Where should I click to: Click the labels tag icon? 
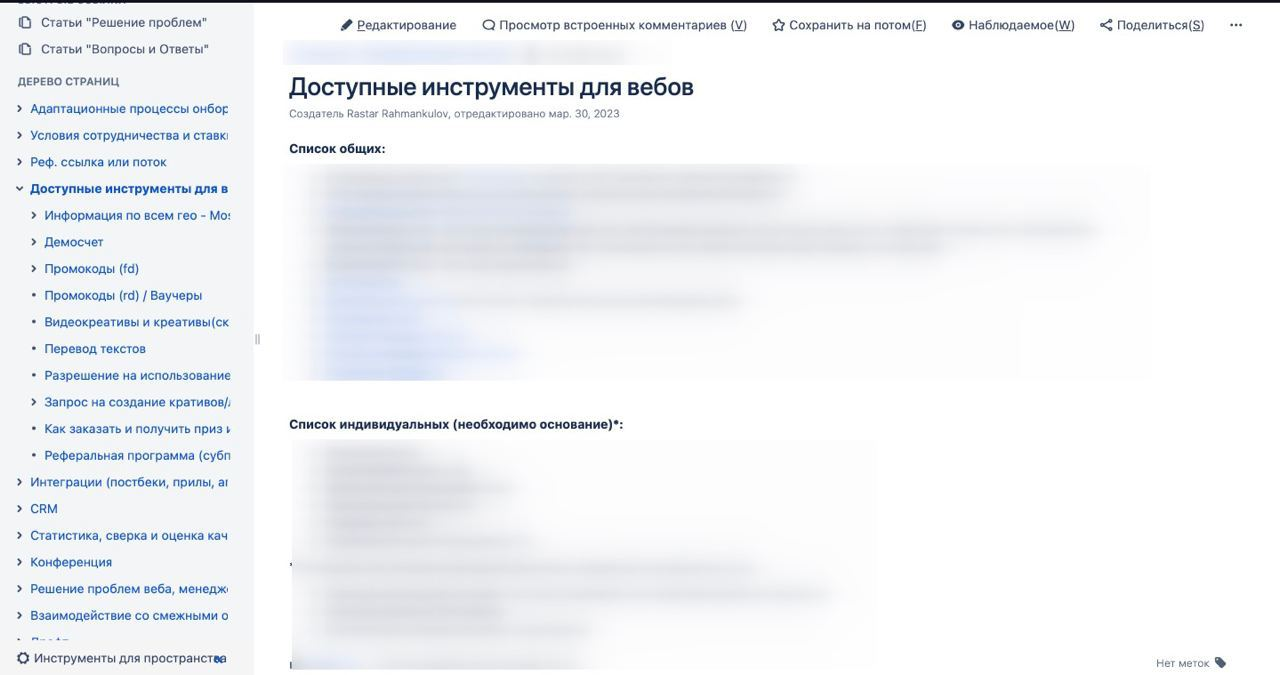(x=1220, y=663)
